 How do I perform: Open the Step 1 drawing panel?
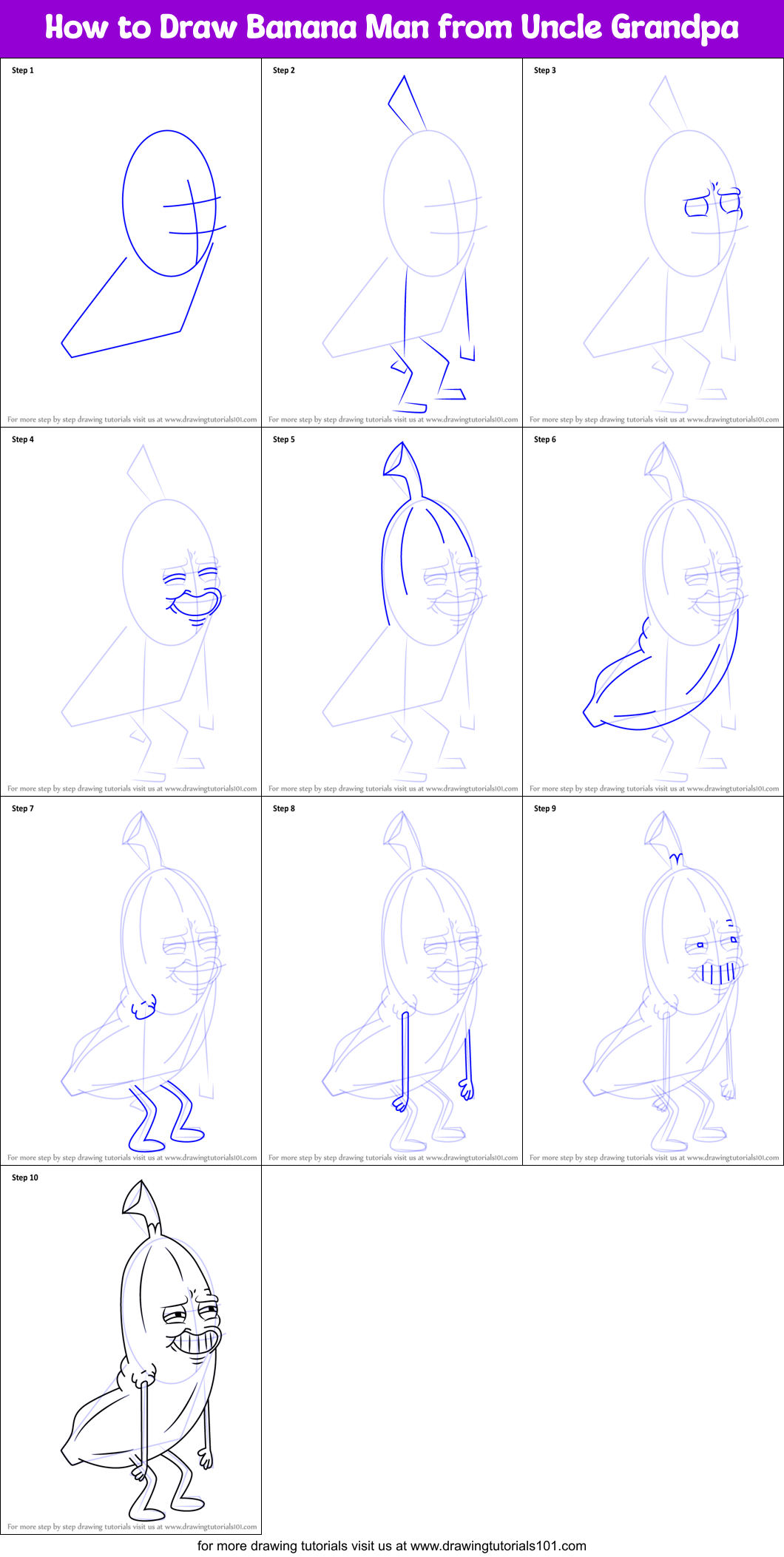[131, 243]
